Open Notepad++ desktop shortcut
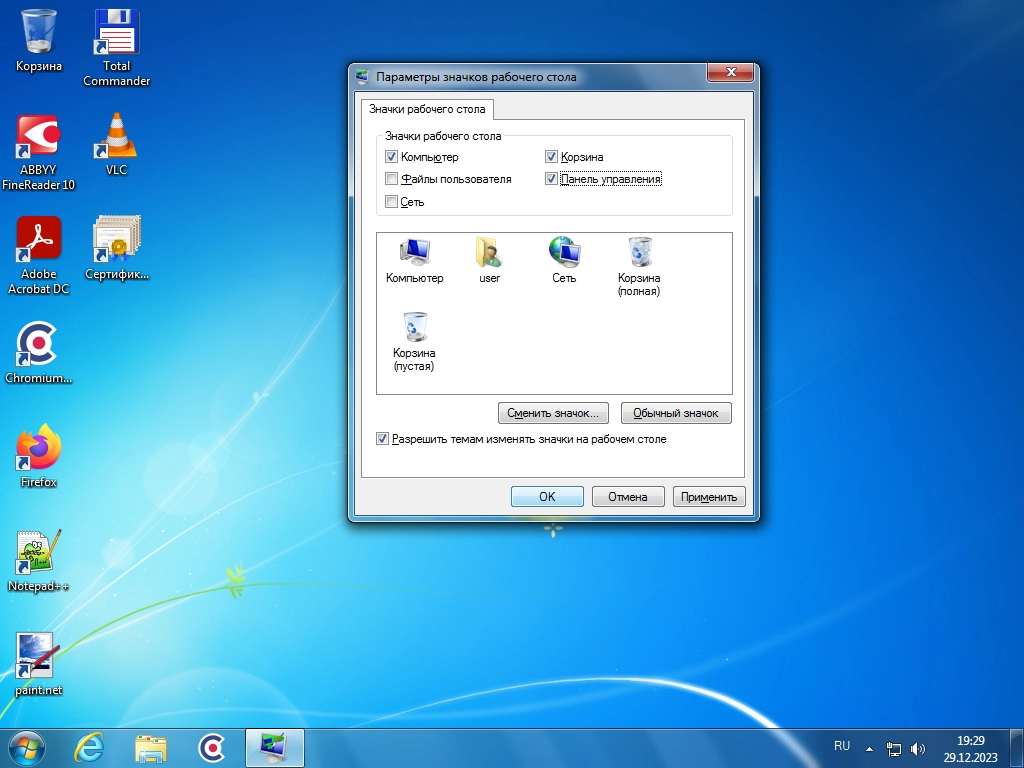1024x768 pixels. tap(39, 560)
